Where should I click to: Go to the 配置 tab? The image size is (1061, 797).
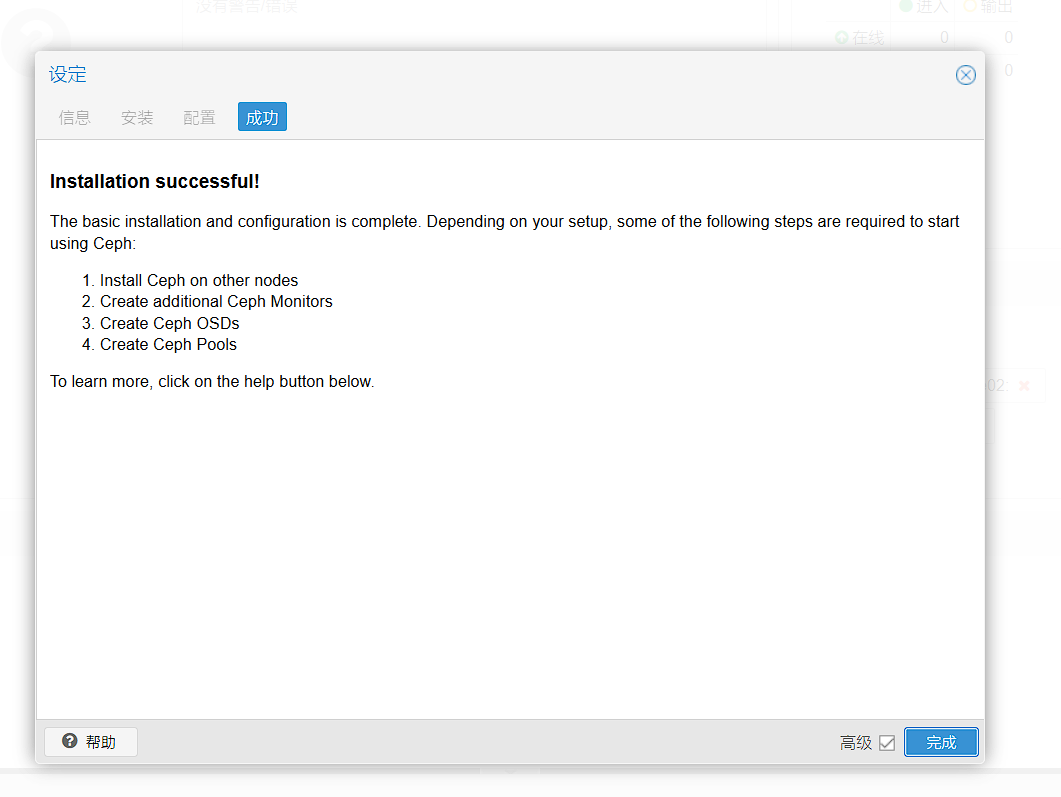pyautogui.click(x=200, y=118)
